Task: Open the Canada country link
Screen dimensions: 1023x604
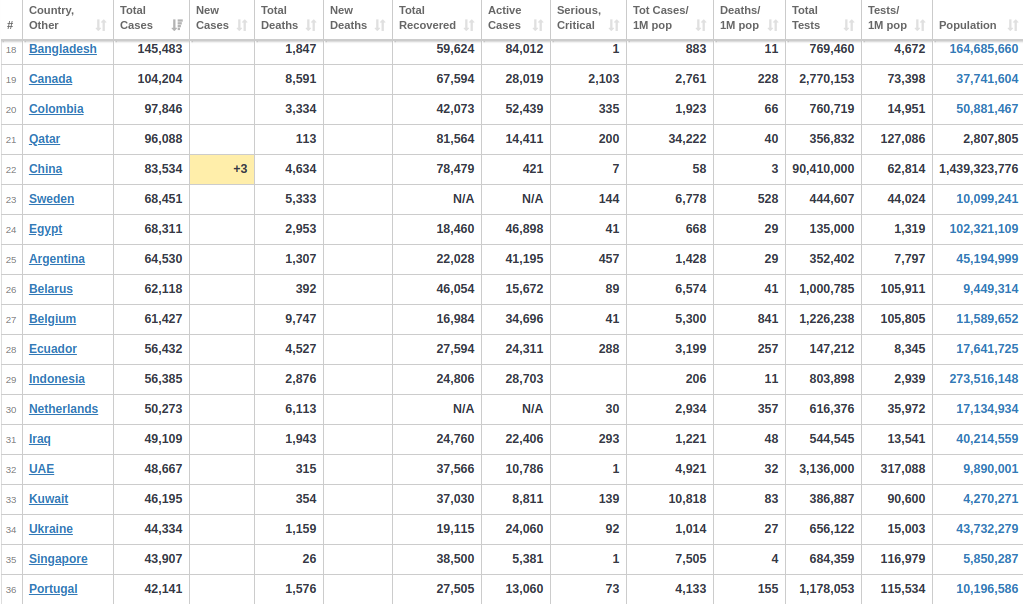Action: [x=50, y=79]
